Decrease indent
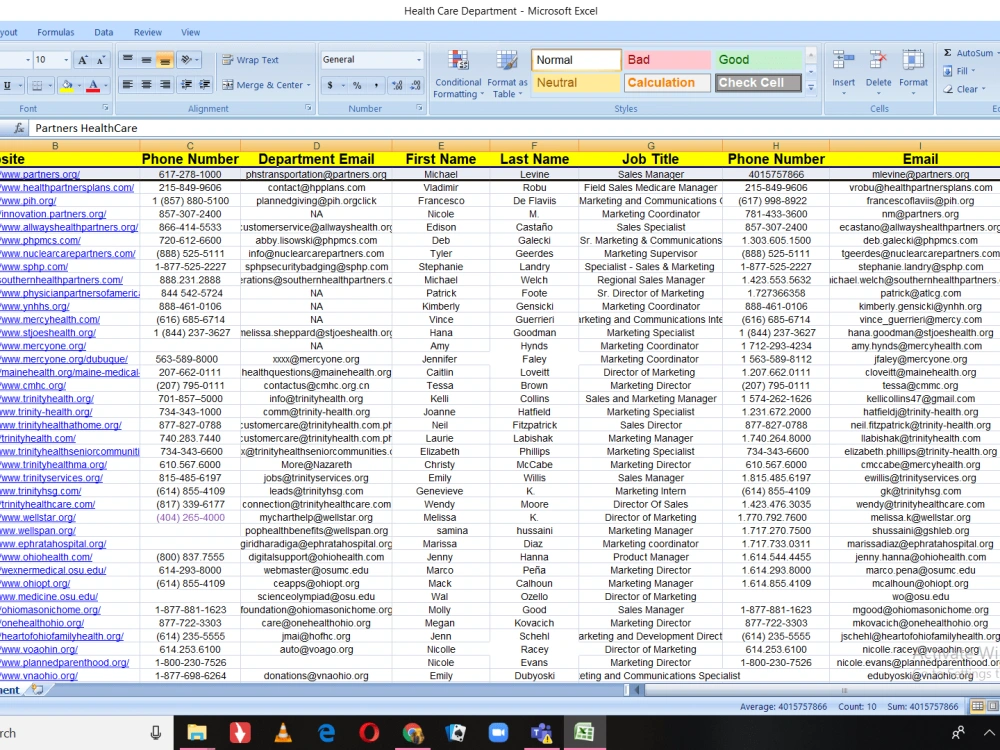This screenshot has height=750, width=1000. tap(186, 84)
